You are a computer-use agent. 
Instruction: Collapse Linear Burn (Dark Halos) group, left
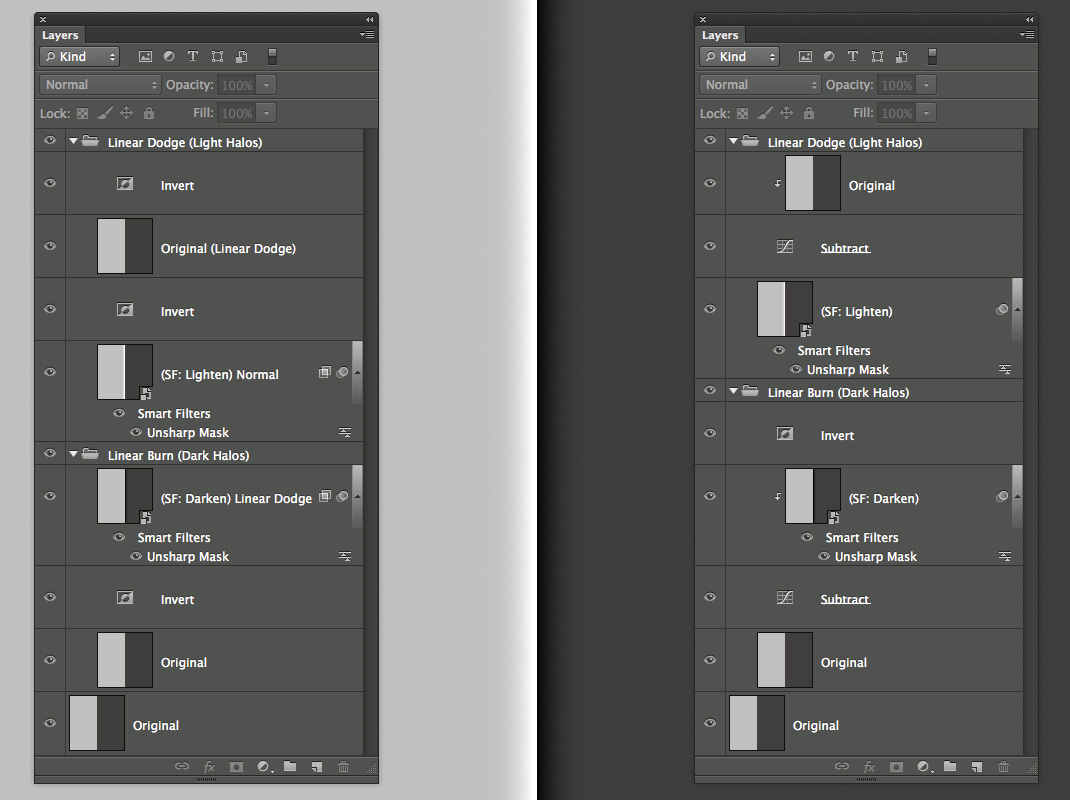pyautogui.click(x=73, y=454)
